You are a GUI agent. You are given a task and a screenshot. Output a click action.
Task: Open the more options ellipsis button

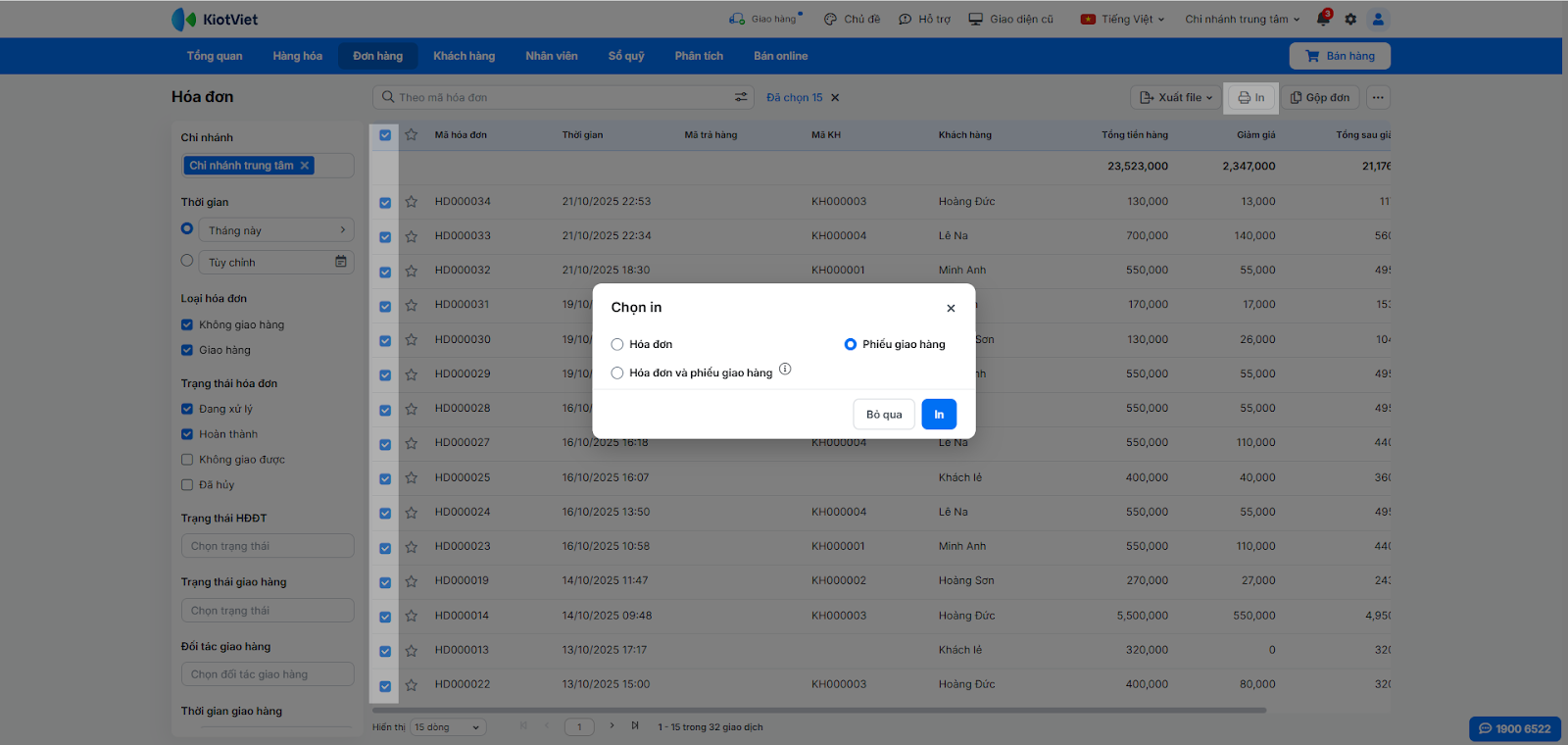point(1378,97)
